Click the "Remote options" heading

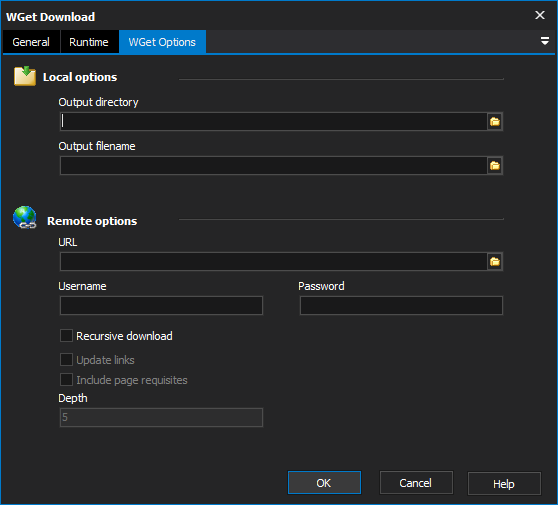point(92,221)
